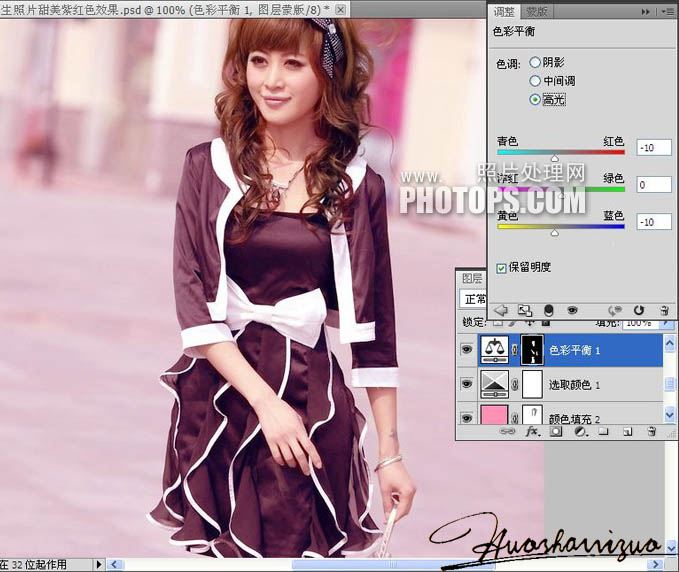Click the create new layer icon
Screen dimensions: 679x572
pos(627,432)
